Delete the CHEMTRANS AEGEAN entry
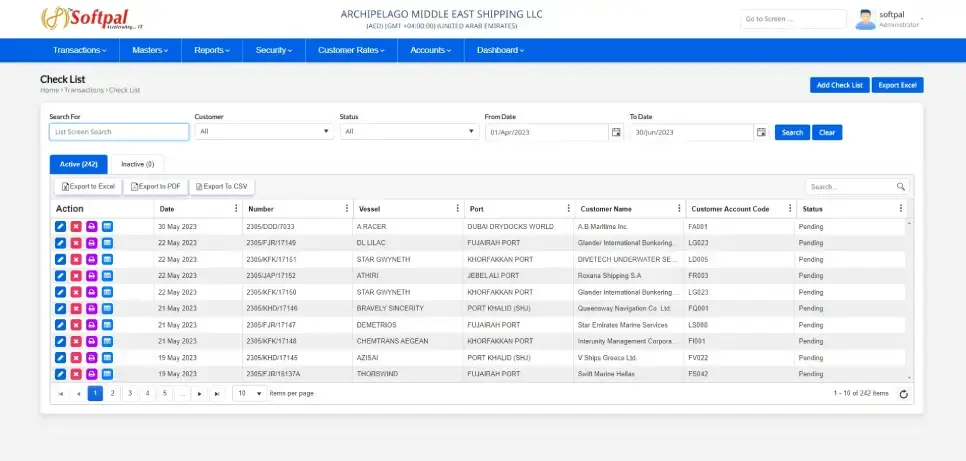 click(76, 341)
